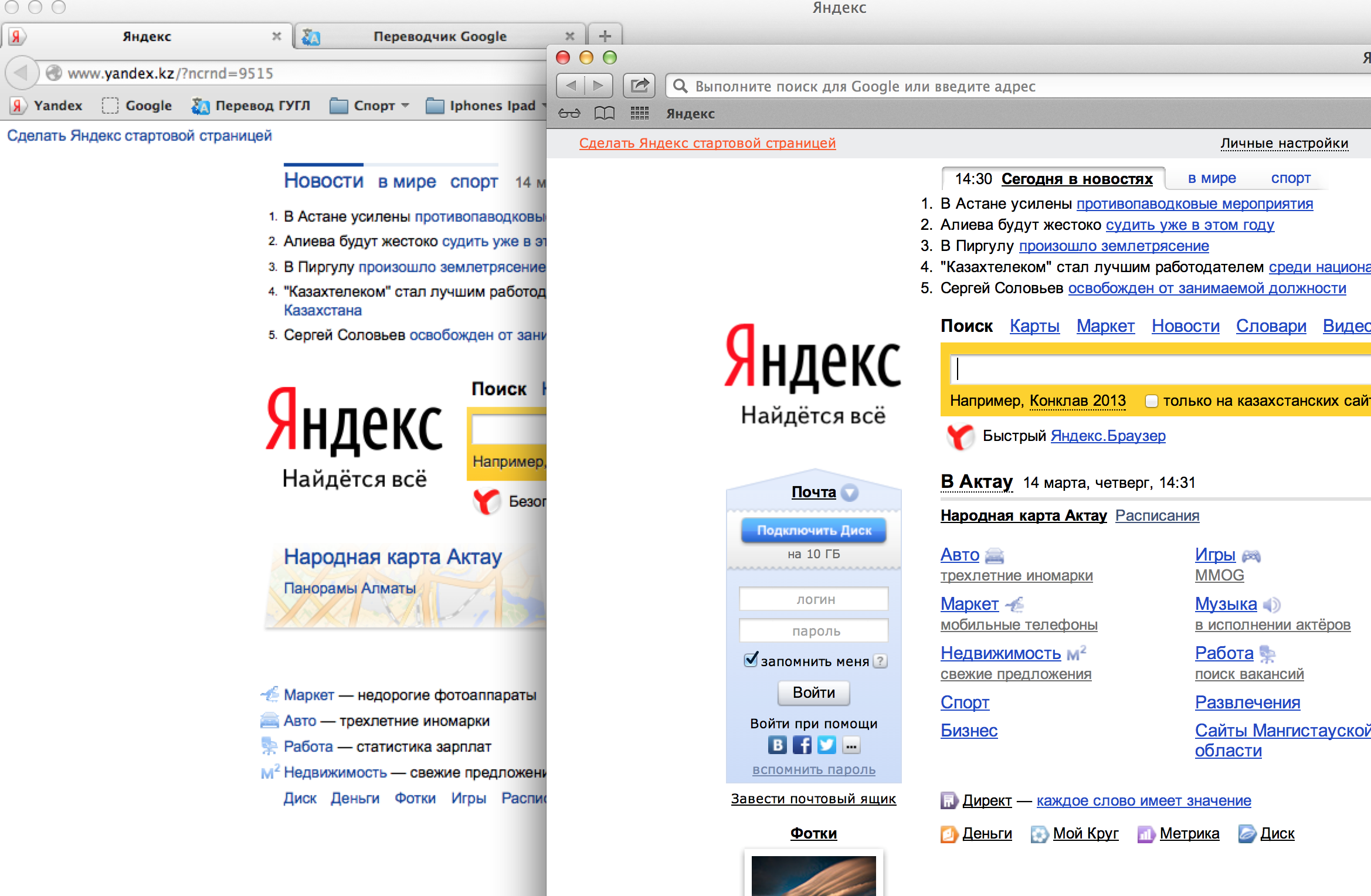This screenshot has width=1371, height=896.
Task: Click Завести почтовый ящик link
Action: (x=813, y=799)
